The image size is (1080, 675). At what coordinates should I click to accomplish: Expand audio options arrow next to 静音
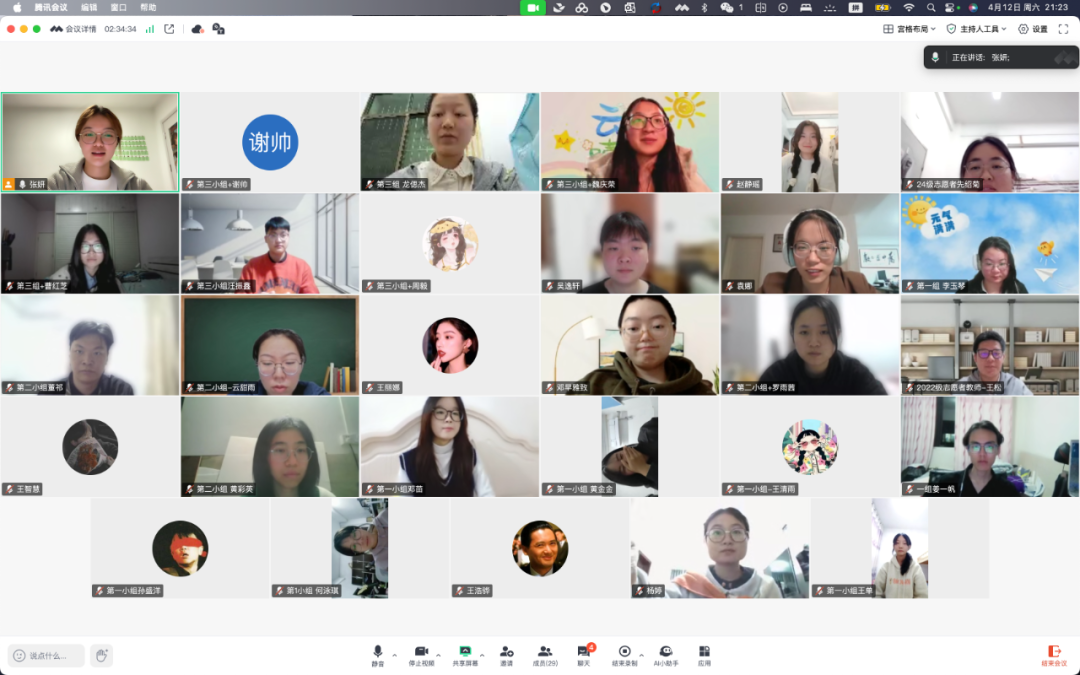[x=395, y=655]
